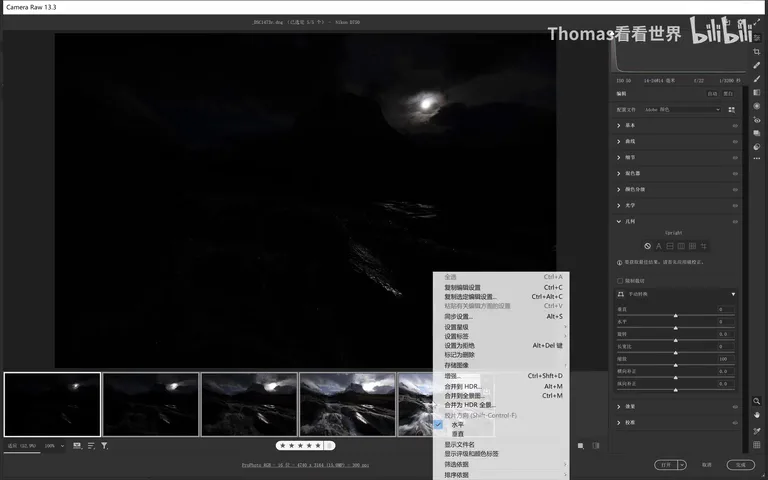This screenshot has height=480, width=768.
Task: Choose 复制编辑设置 from context menu
Action: click(462, 288)
